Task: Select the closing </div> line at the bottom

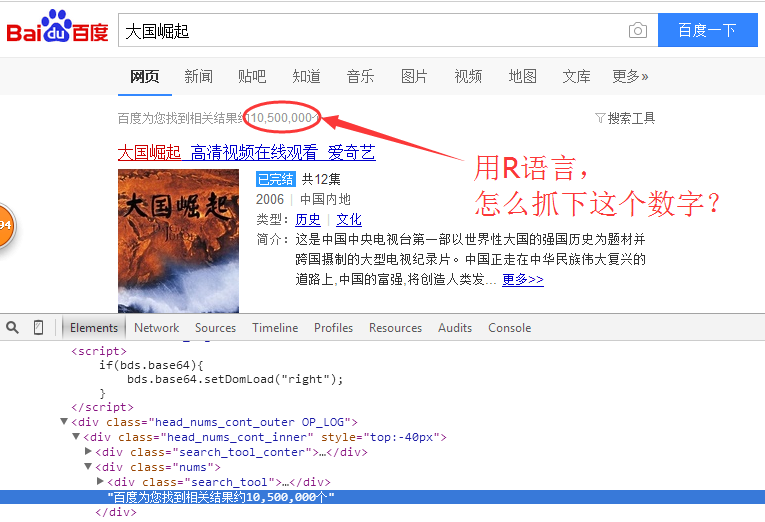Action: pos(116,512)
